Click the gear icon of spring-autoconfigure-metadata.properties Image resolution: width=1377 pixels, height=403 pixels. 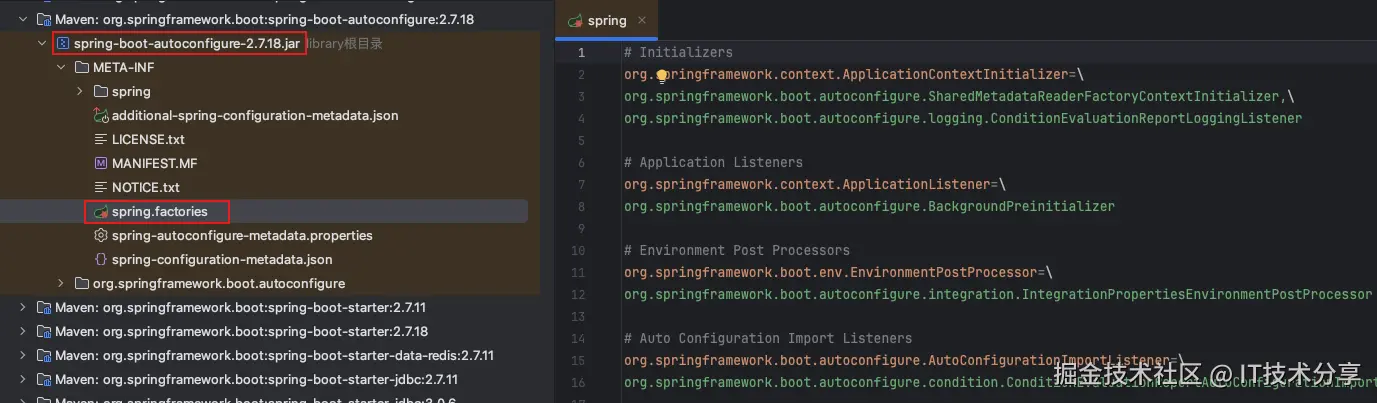coord(100,236)
